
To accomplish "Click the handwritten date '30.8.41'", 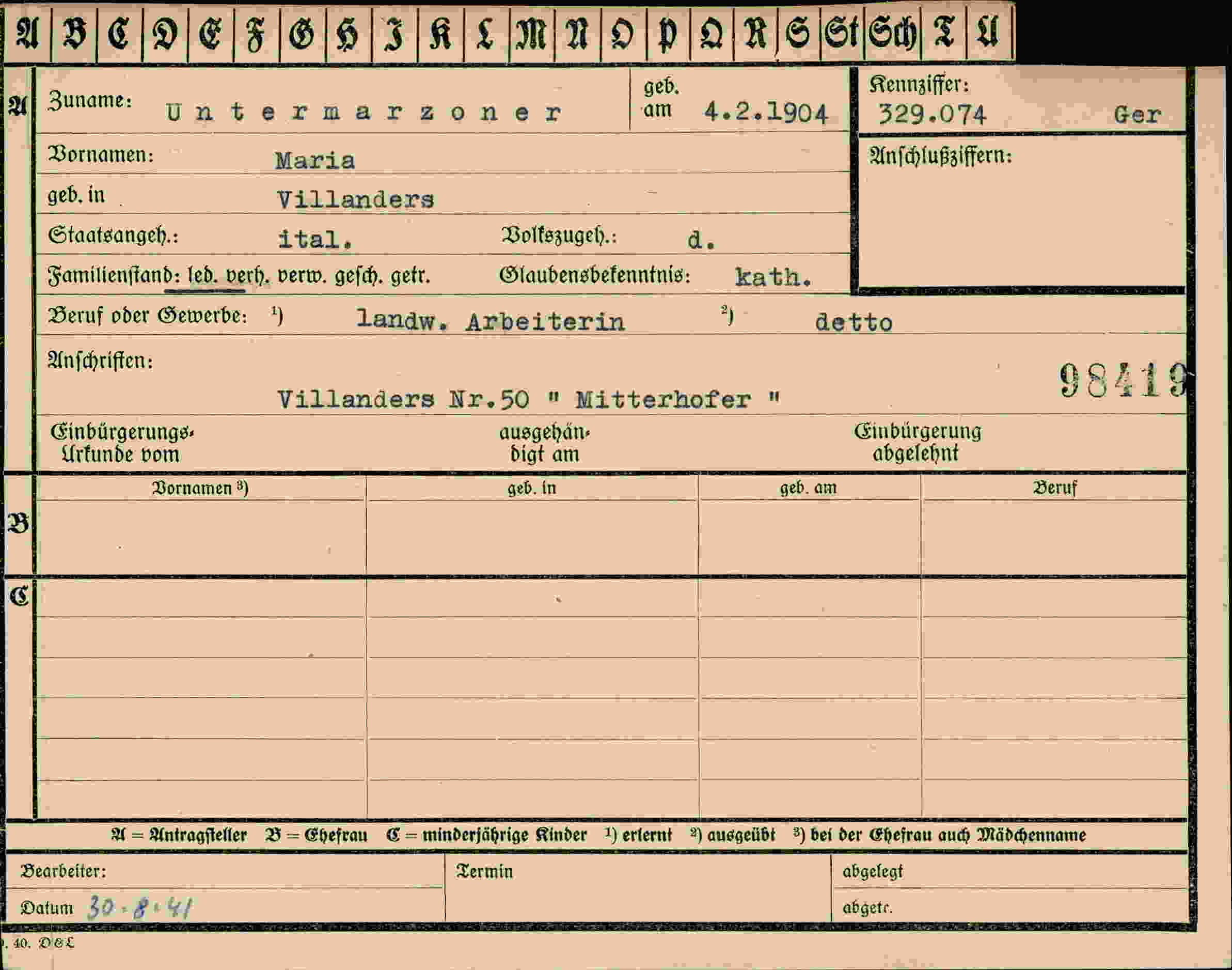I will [139, 908].
